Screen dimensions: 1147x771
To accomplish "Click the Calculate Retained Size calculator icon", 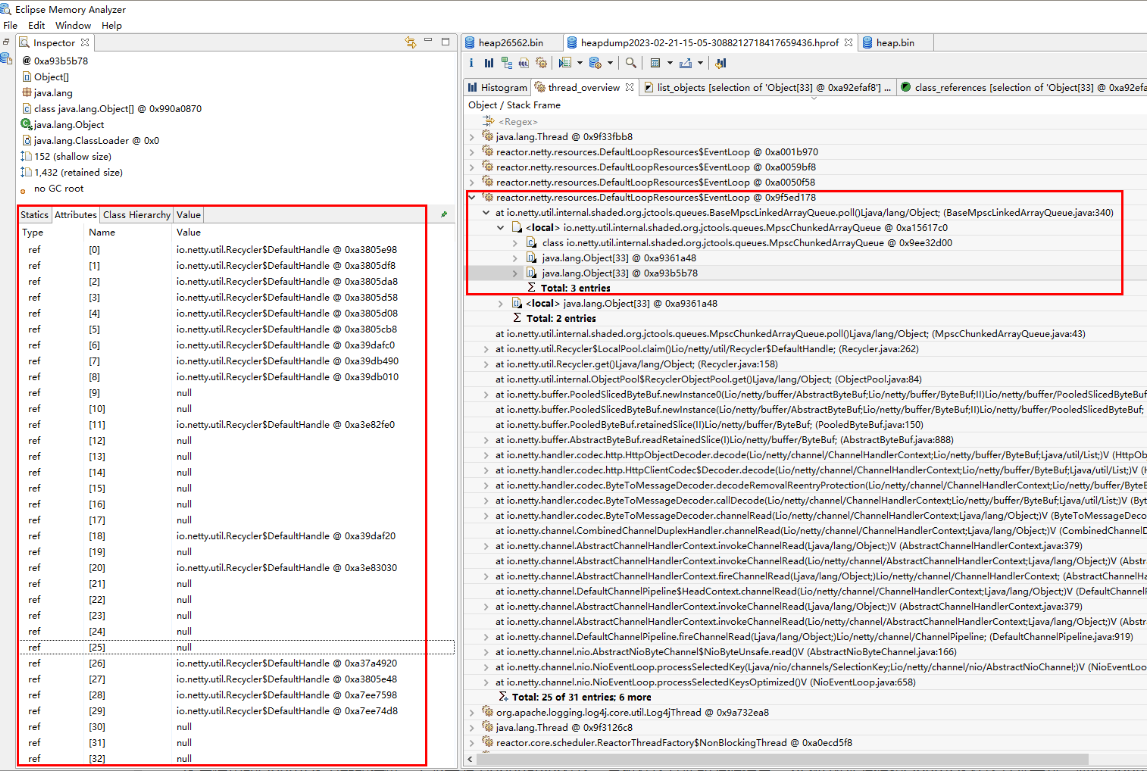I will 655,63.
